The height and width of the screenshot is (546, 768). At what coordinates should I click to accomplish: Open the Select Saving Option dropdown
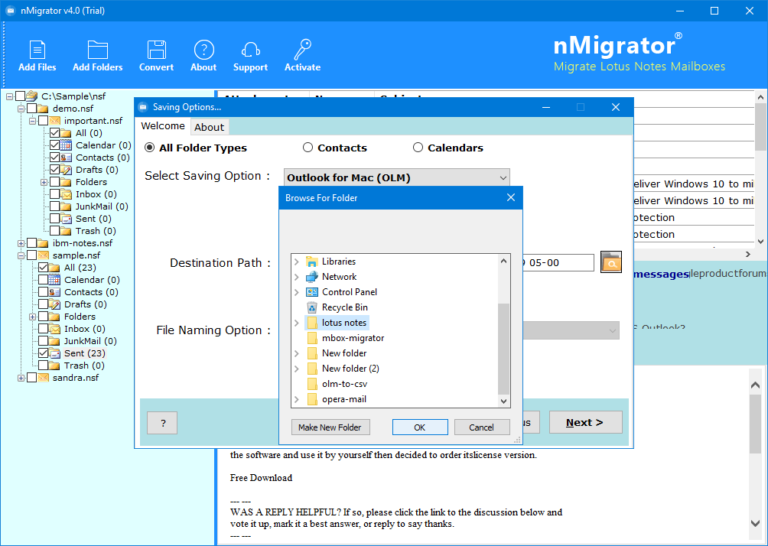tap(396, 178)
